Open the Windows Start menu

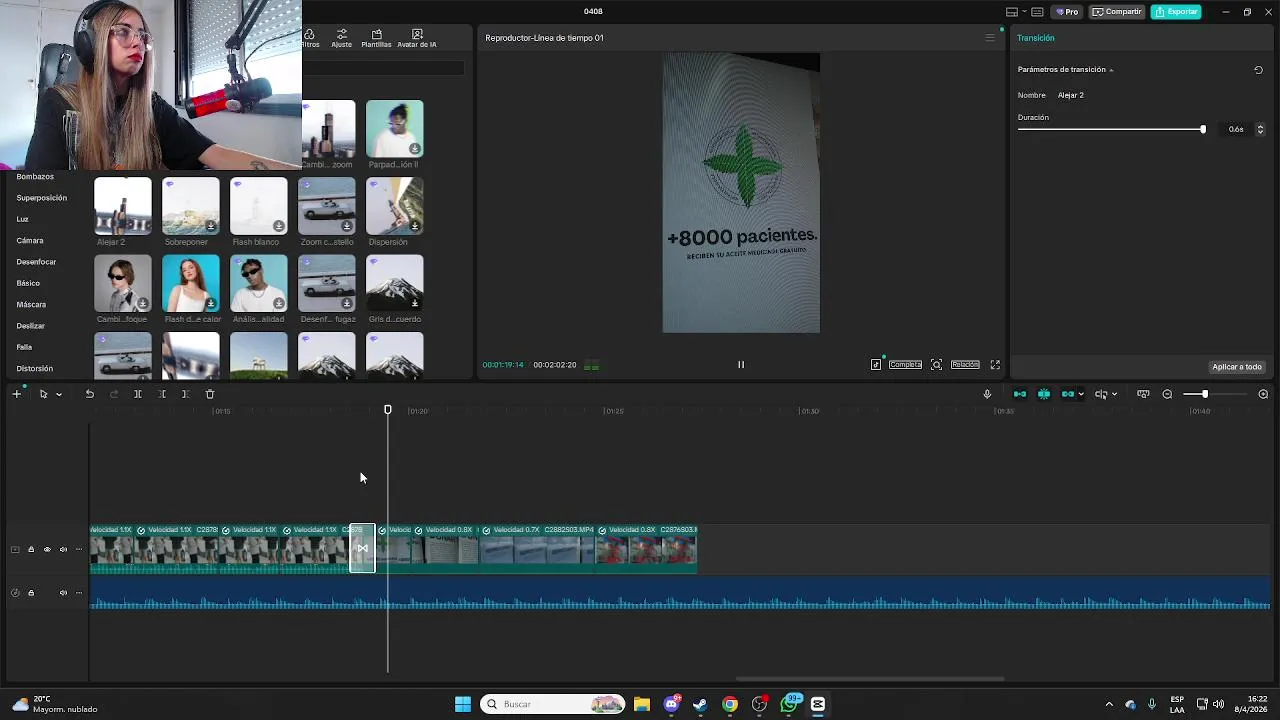[463, 704]
